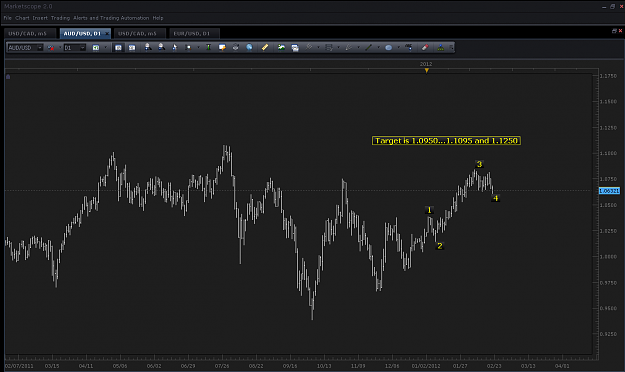This screenshot has height=372, width=625.
Task: Toggle the second chart mode button
Action: tap(132, 47)
